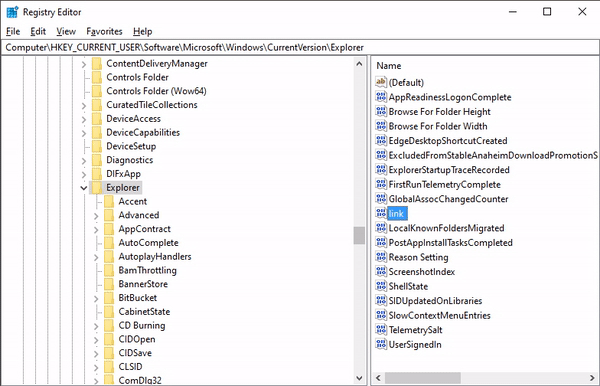The height and width of the screenshot is (386, 600).
Task: Collapse the Explorer key
Action: point(84,188)
